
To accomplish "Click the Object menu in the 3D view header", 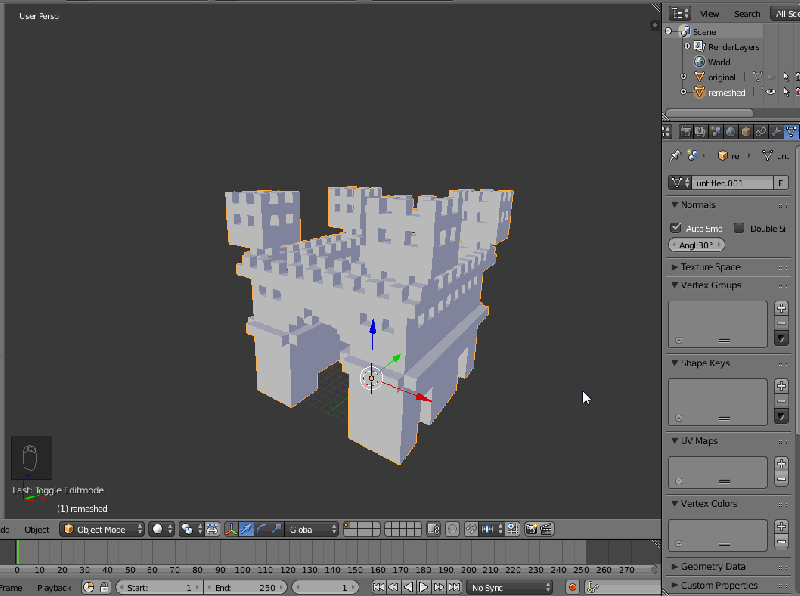I will (x=36, y=529).
